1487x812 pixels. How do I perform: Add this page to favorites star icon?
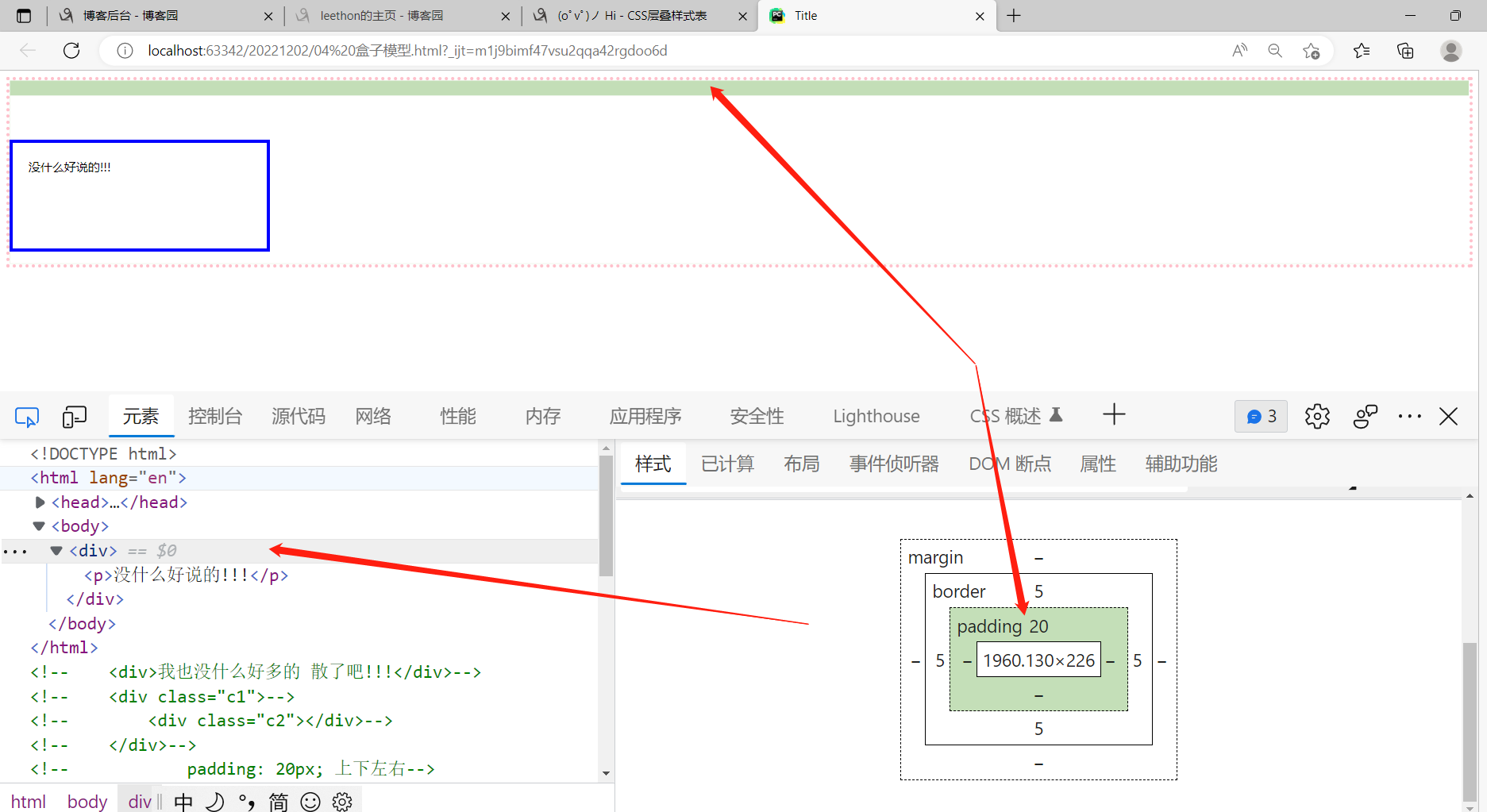1311,51
